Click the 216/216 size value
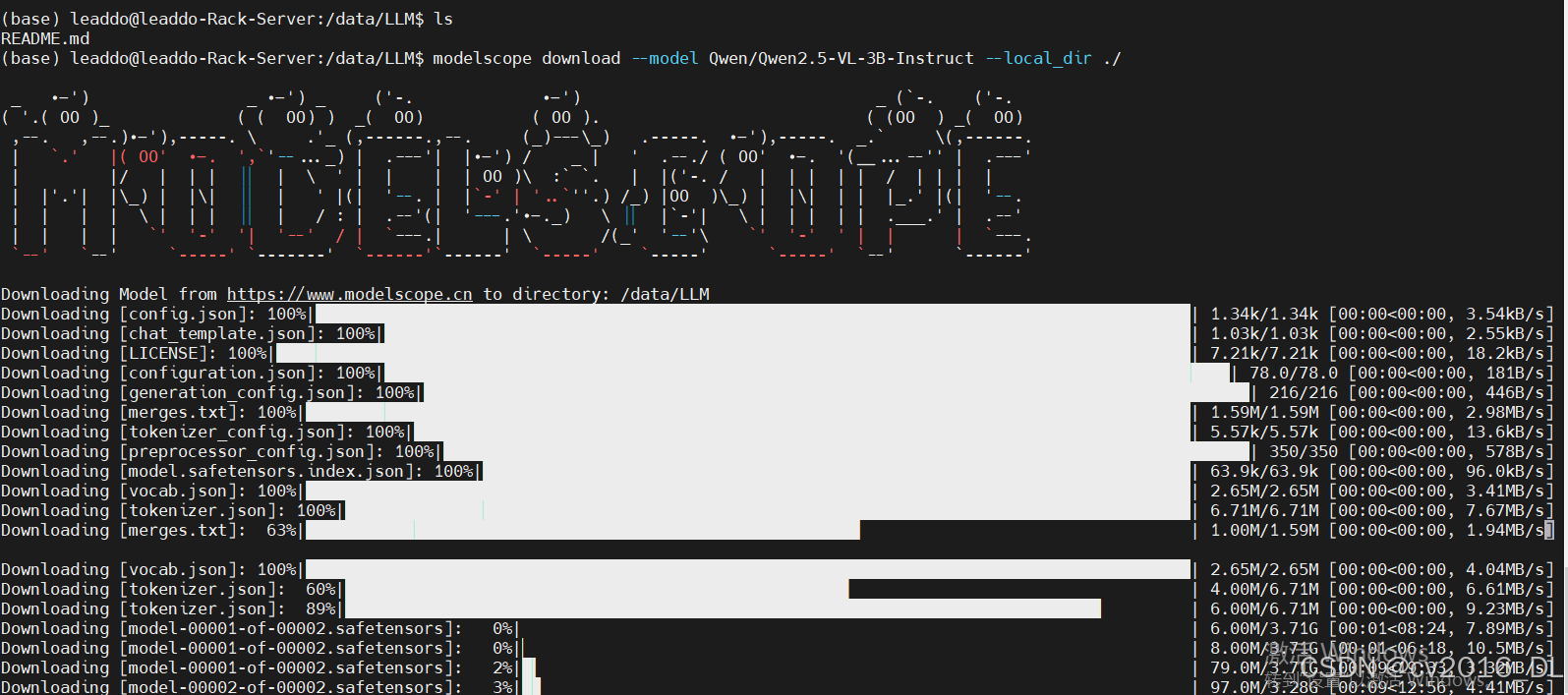 coord(1304,392)
